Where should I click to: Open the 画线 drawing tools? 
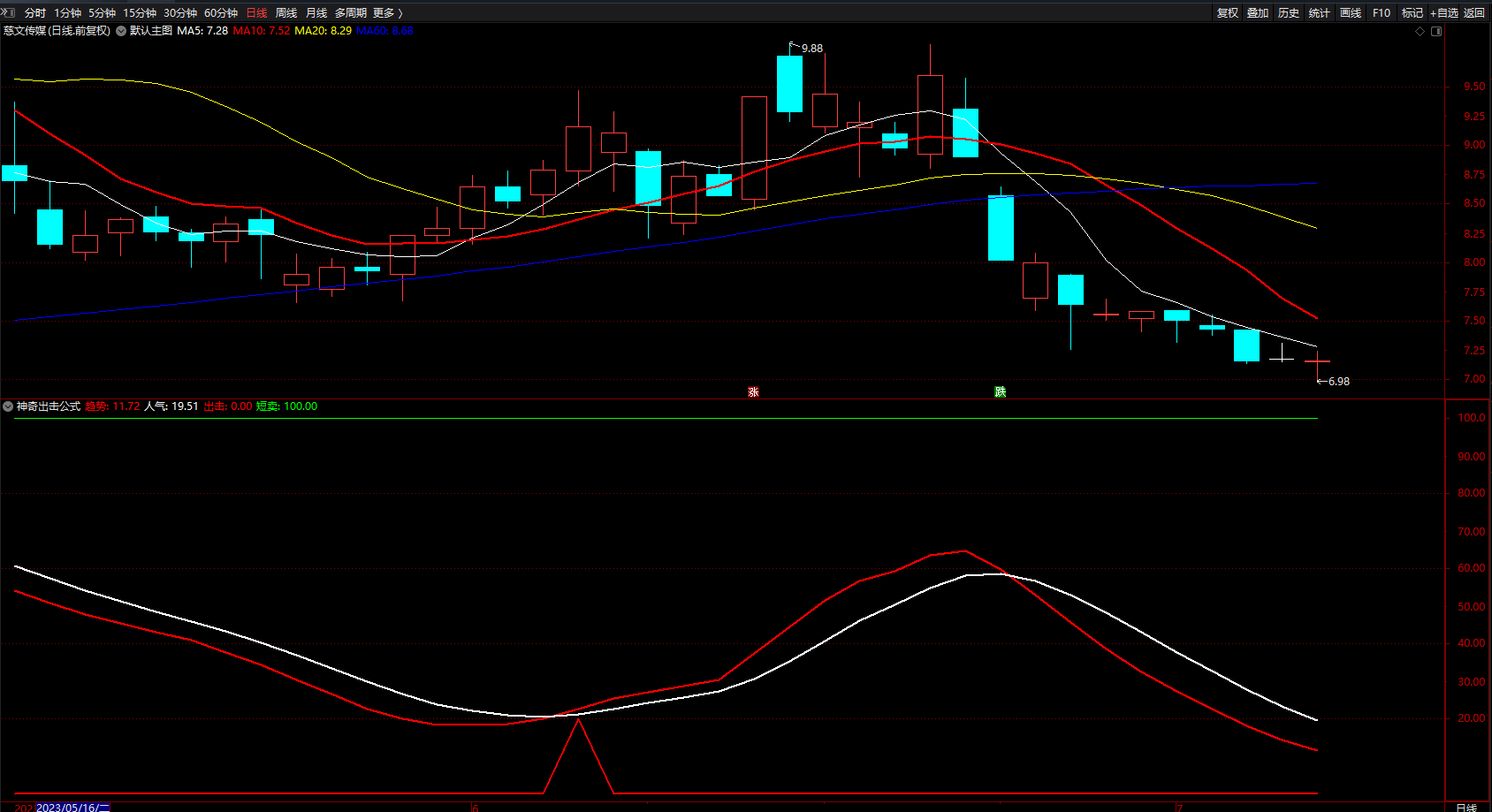click(x=1351, y=13)
